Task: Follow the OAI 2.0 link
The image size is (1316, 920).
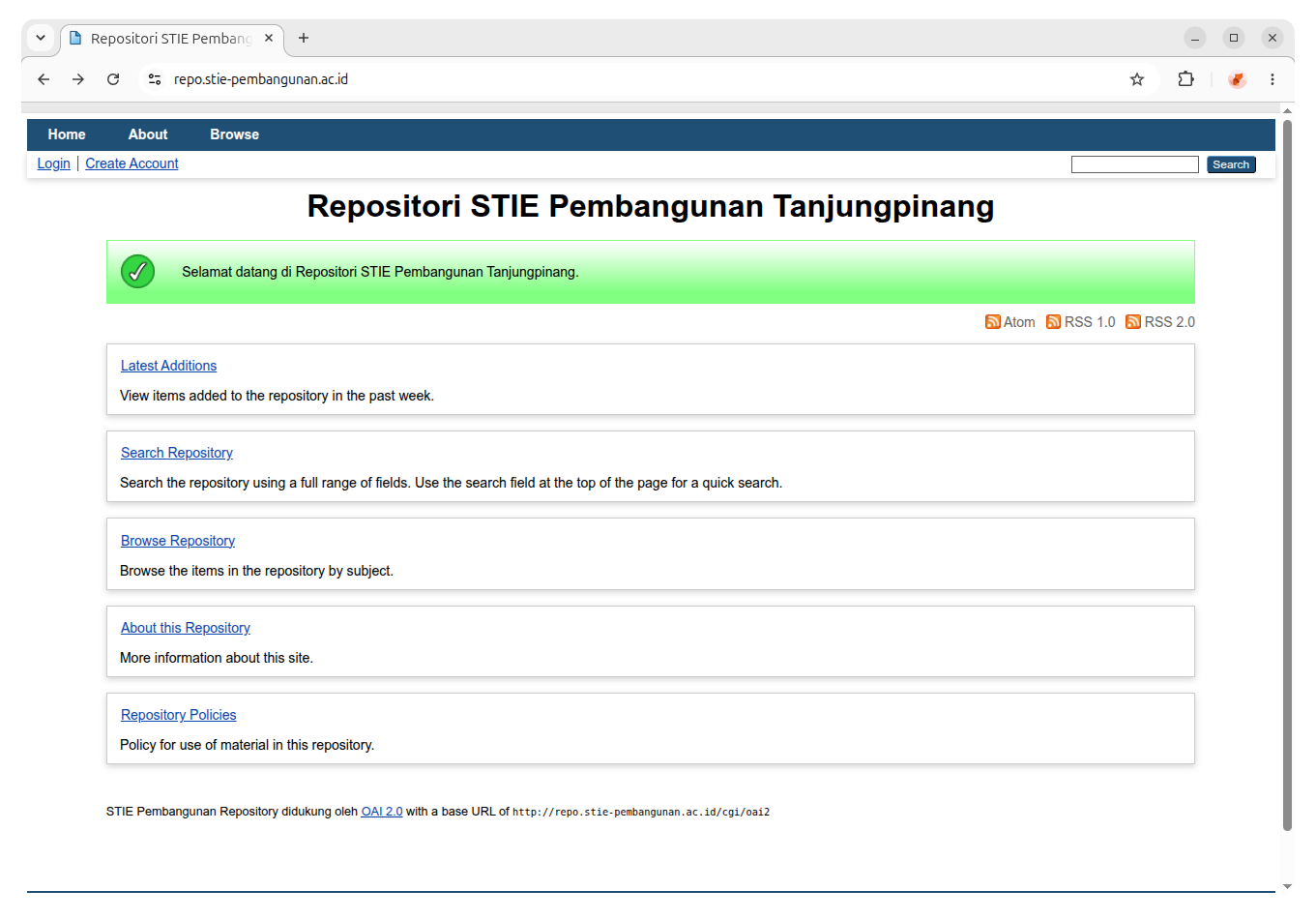Action: [x=382, y=812]
